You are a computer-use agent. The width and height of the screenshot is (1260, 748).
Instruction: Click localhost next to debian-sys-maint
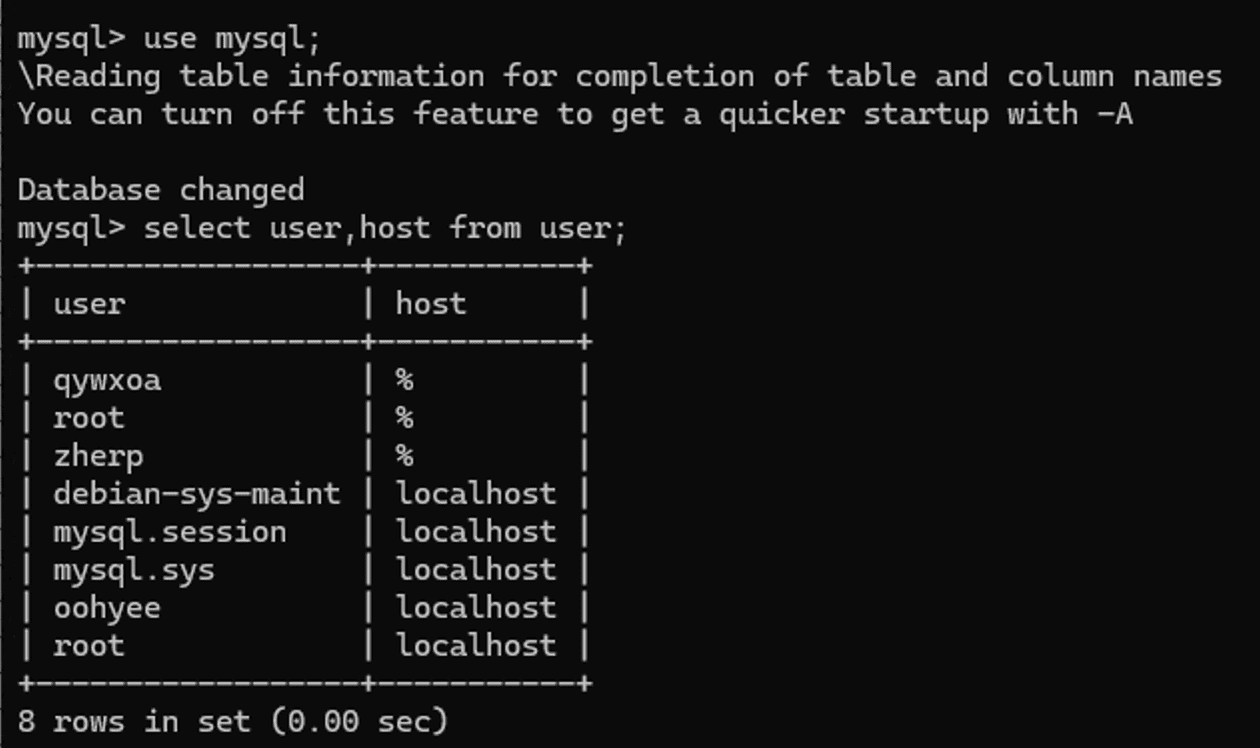(x=476, y=494)
